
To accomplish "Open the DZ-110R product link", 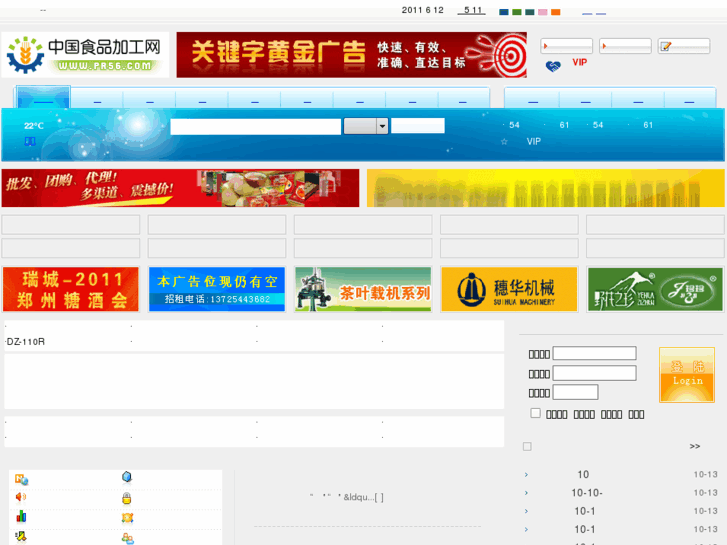I will 26,342.
